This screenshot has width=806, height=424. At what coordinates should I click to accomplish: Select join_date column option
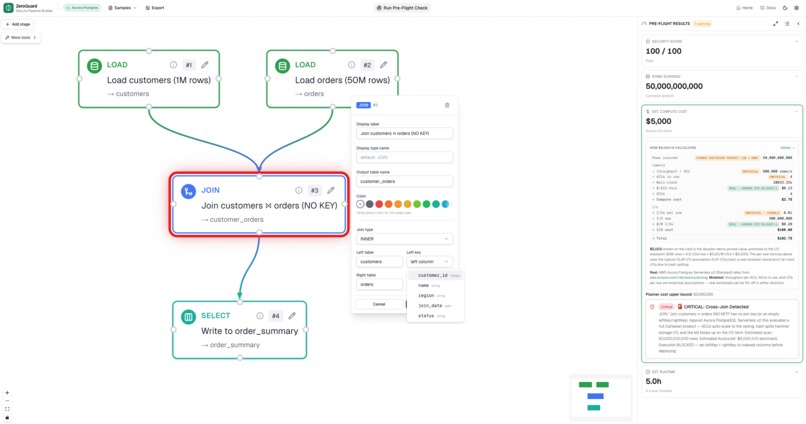point(435,305)
